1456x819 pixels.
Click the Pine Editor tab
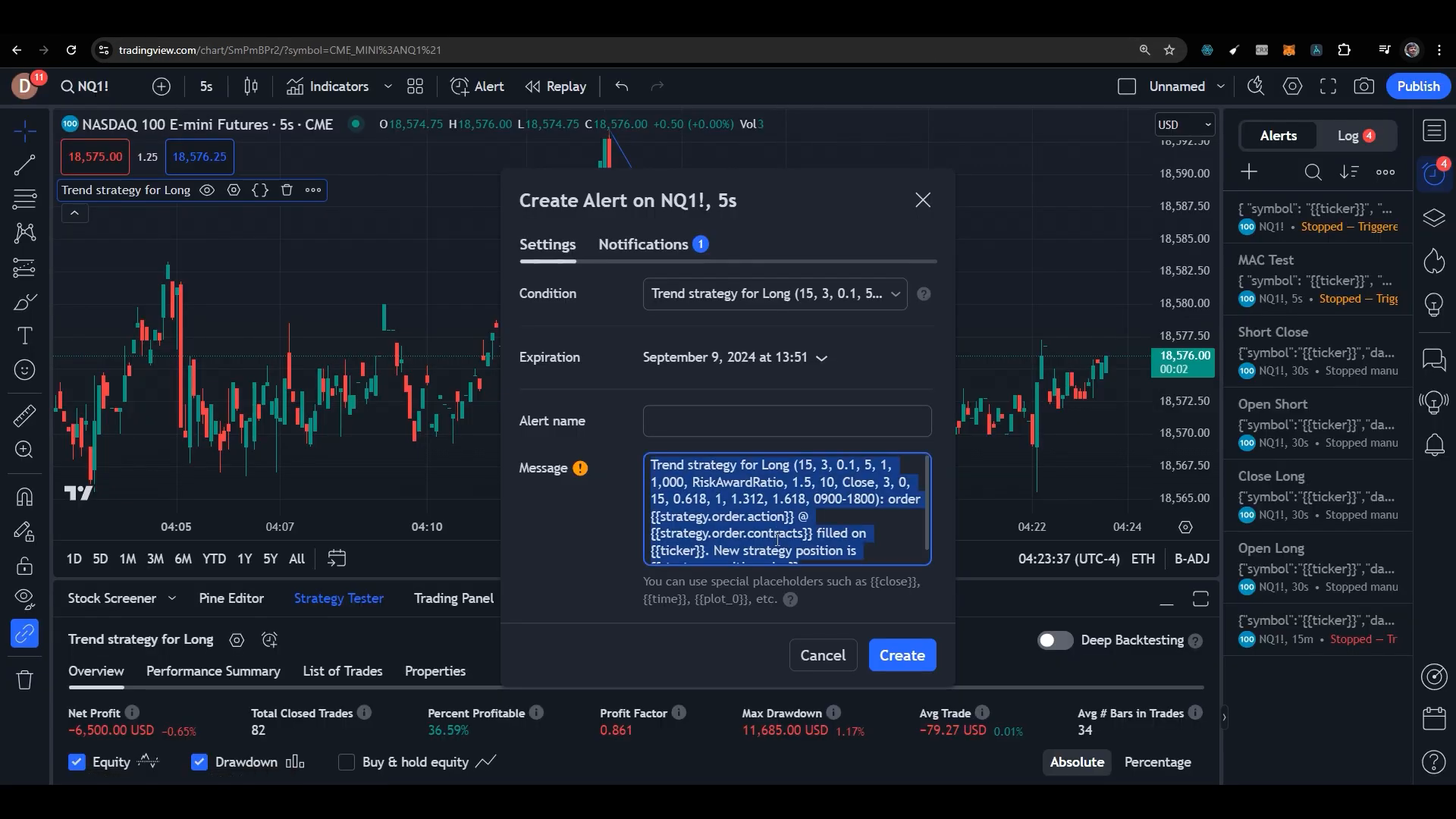231,597
